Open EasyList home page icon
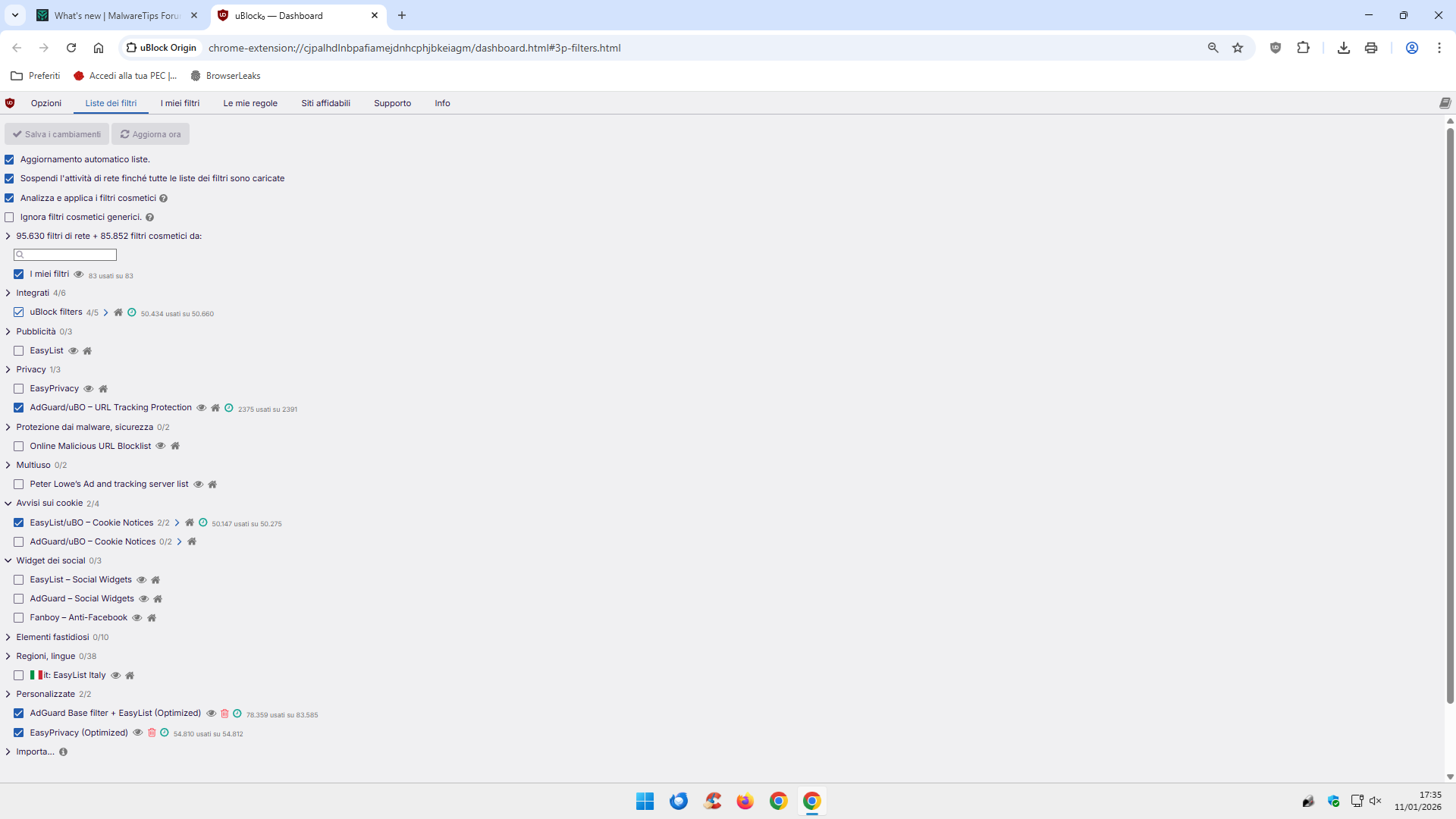This screenshot has width=1456, height=819. point(87,351)
